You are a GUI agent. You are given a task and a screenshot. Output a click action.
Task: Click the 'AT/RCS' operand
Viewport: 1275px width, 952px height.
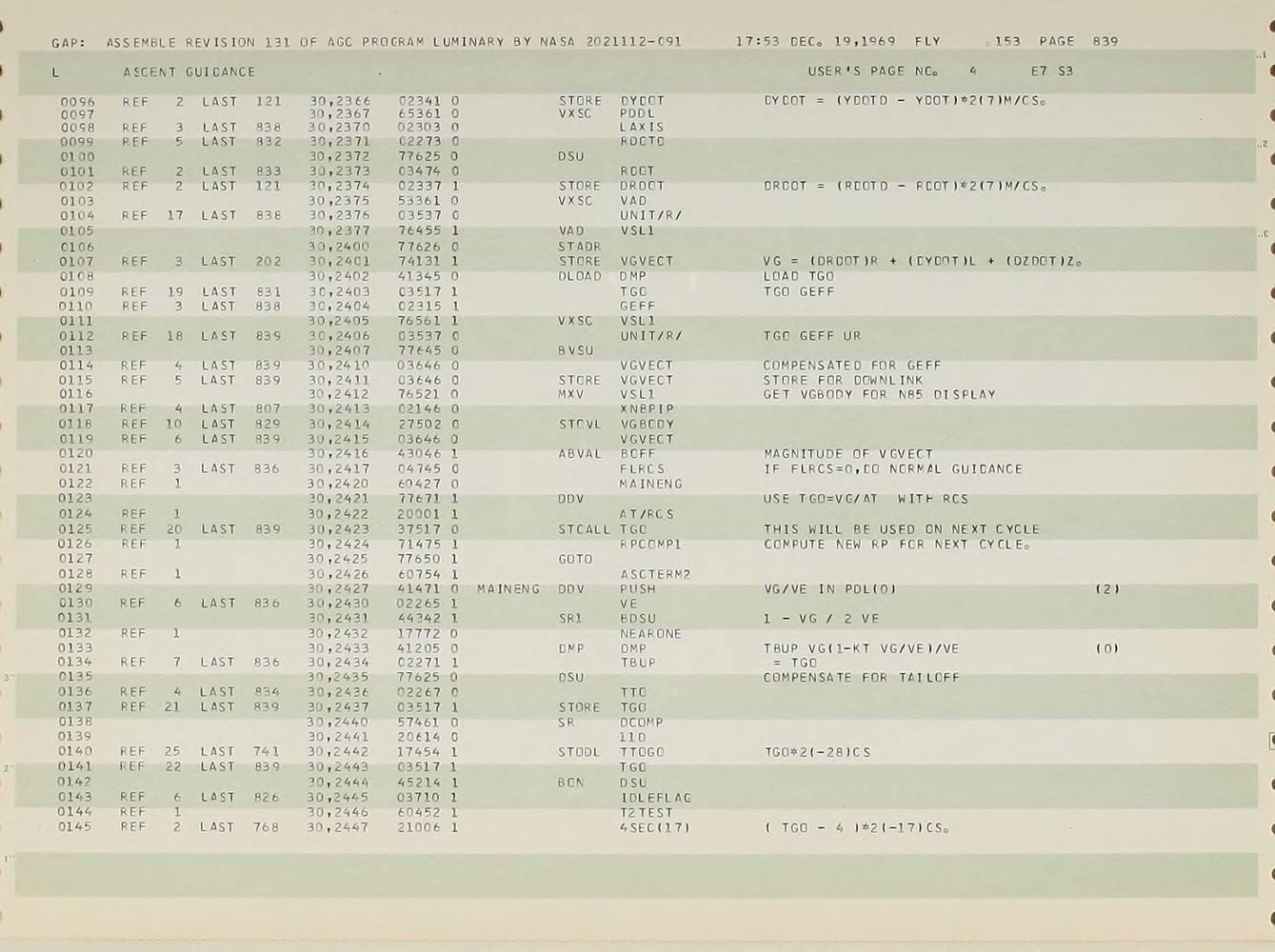click(647, 513)
